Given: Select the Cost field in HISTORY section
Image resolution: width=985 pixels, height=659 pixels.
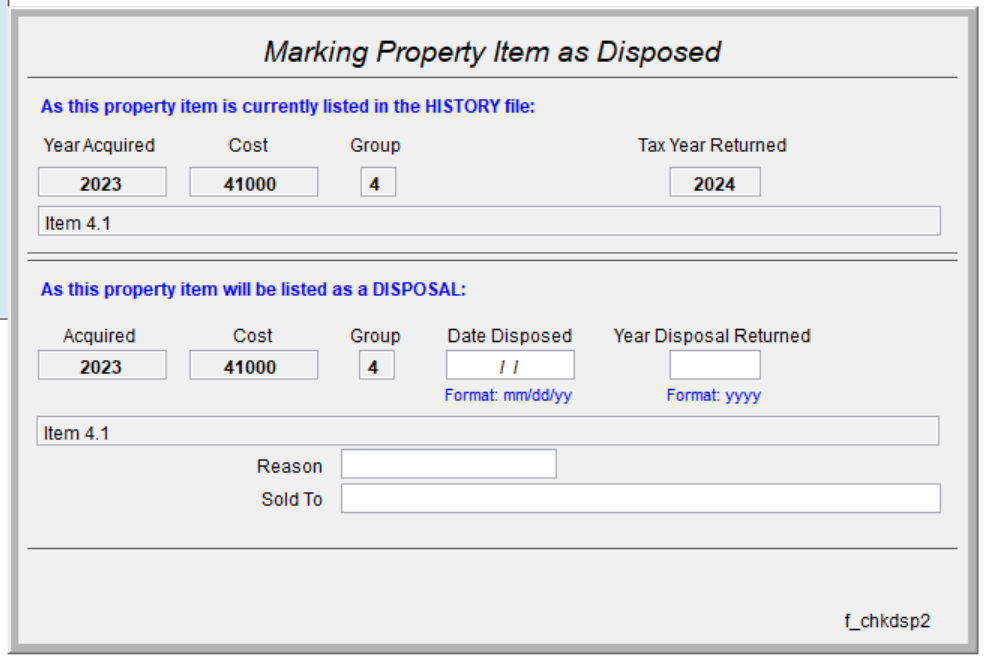Looking at the screenshot, I should pyautogui.click(x=253, y=183).
